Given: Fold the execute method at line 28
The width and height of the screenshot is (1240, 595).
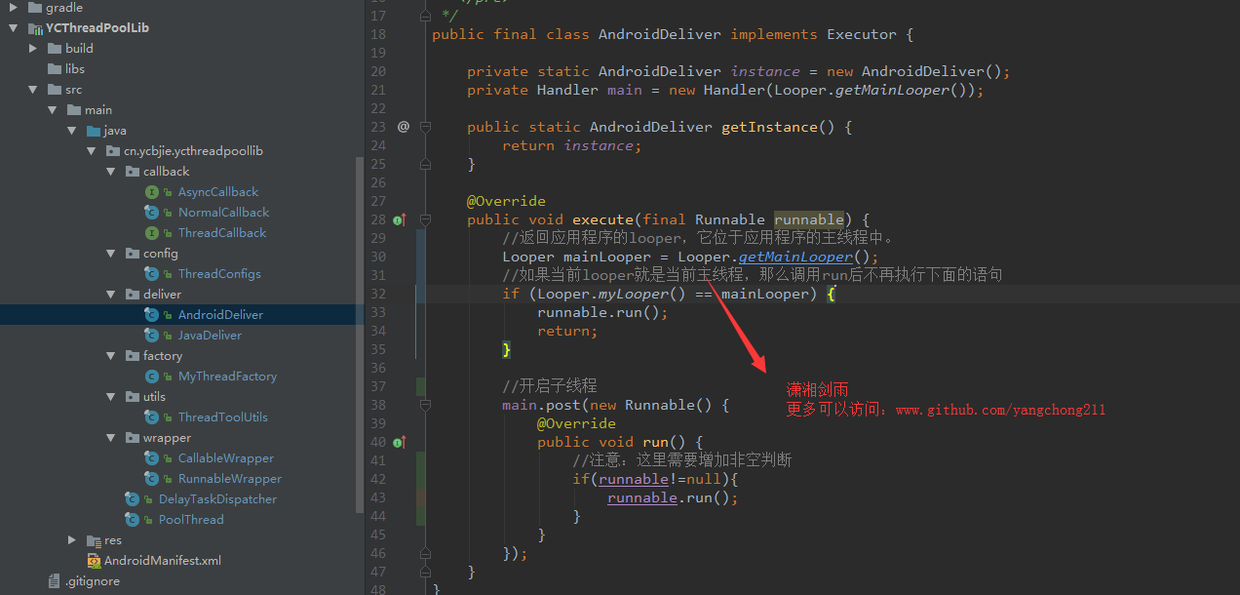Looking at the screenshot, I should pyautogui.click(x=426, y=220).
